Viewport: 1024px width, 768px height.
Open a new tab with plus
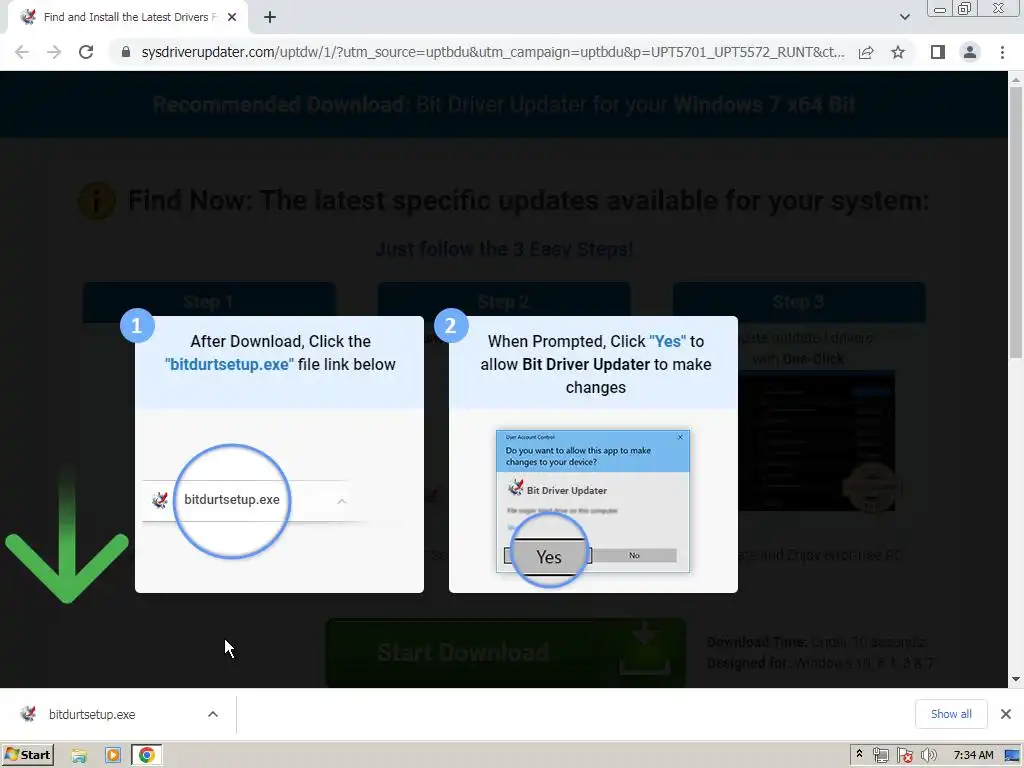[270, 18]
